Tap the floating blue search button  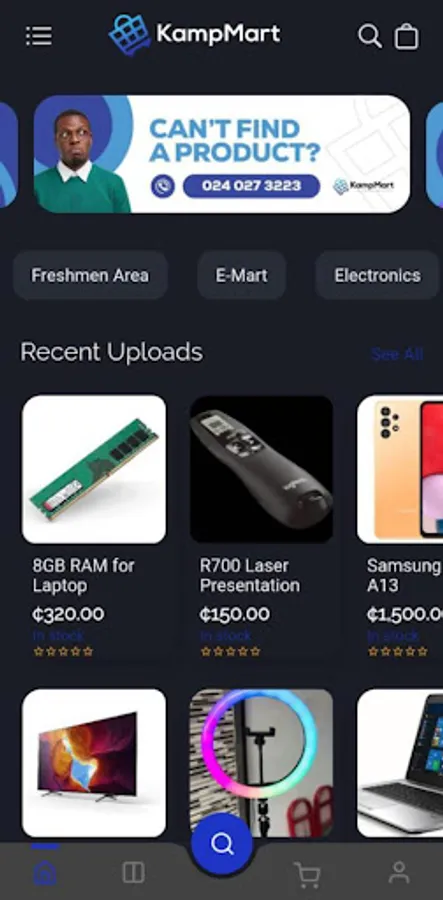click(x=222, y=844)
